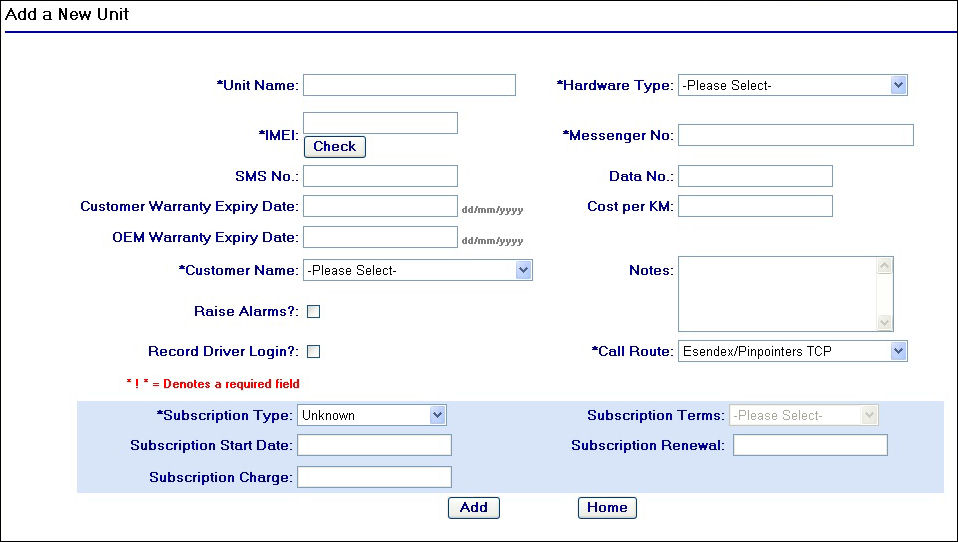
Task: Select Customer Warranty Expiry Date field
Action: 380,206
